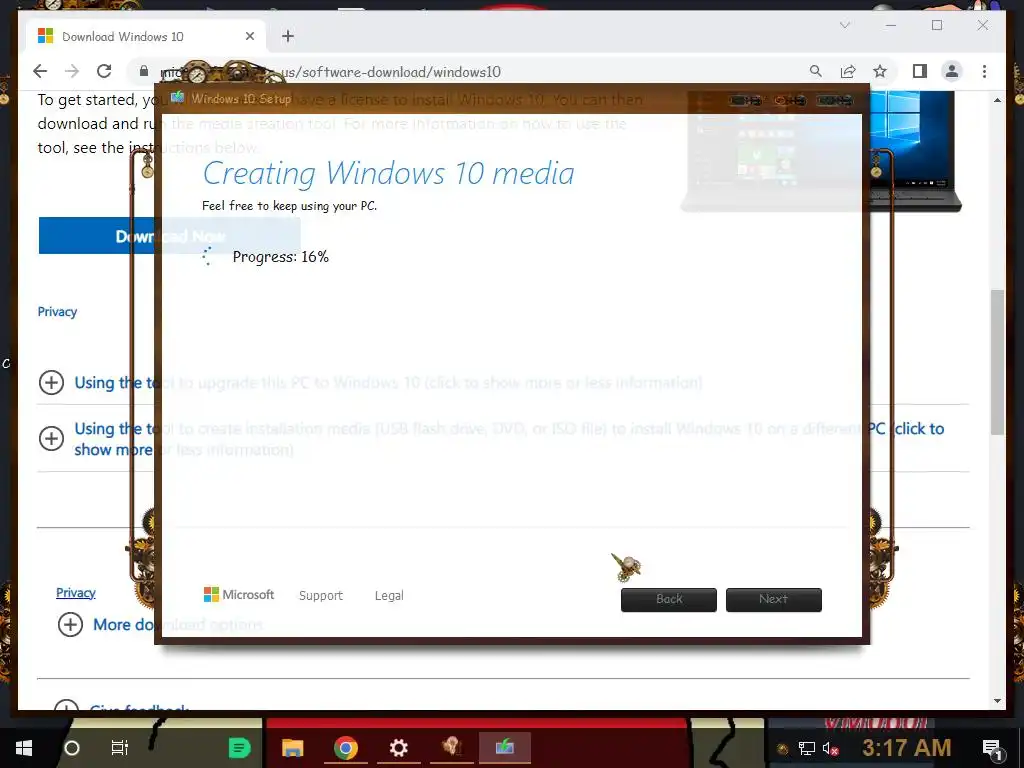Open File Explorer from the taskbar
1024x768 pixels.
click(293, 748)
